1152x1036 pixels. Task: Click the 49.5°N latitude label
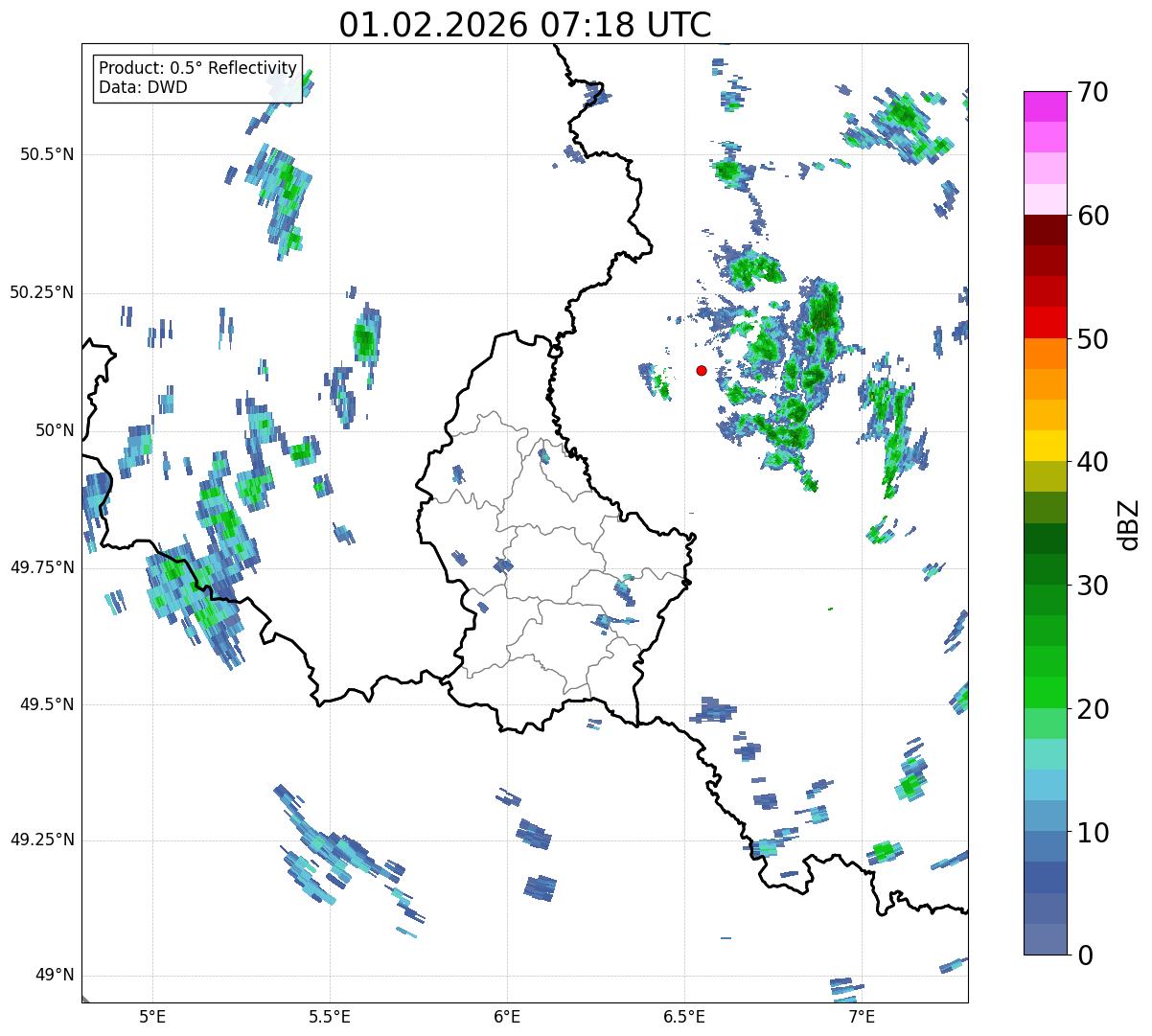48,704
